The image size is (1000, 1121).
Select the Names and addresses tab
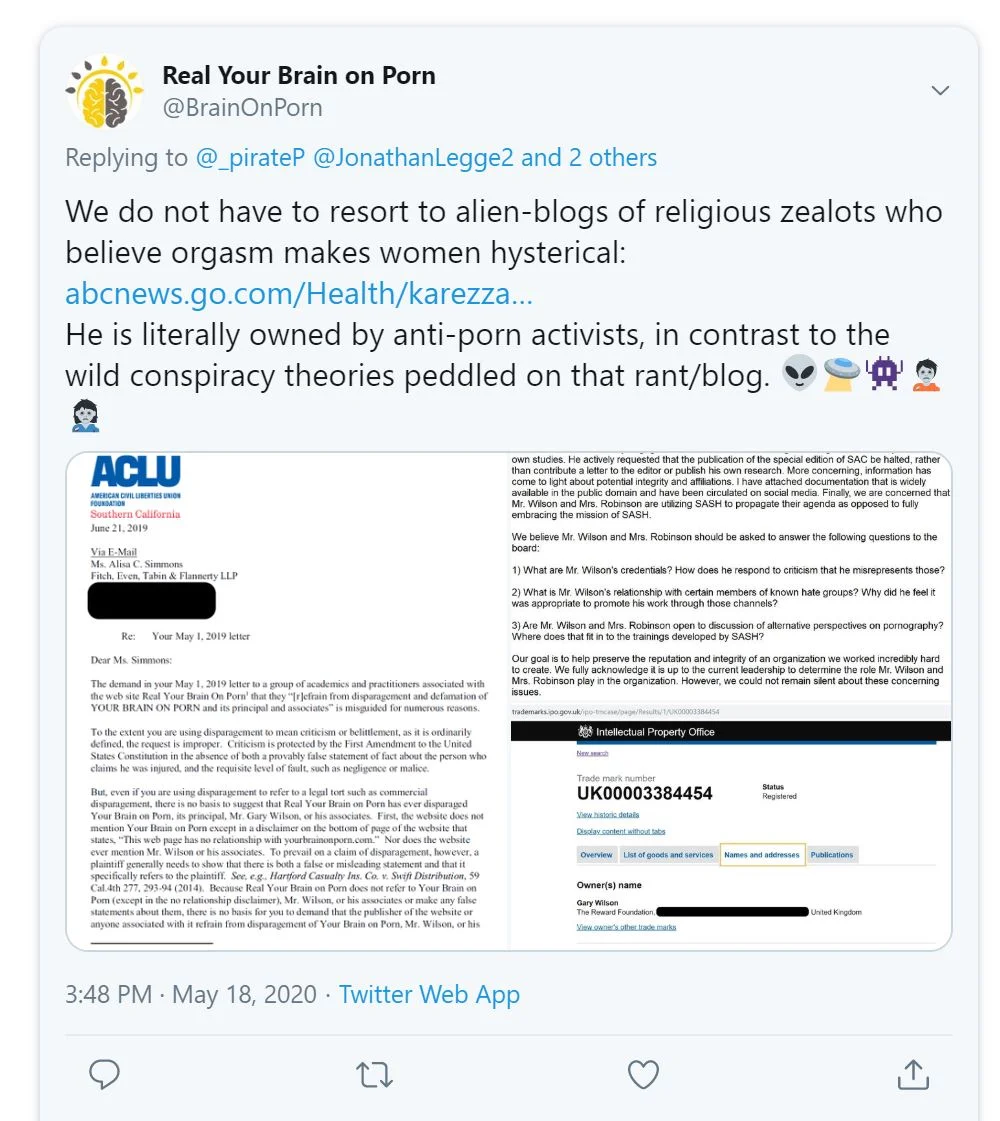point(761,855)
